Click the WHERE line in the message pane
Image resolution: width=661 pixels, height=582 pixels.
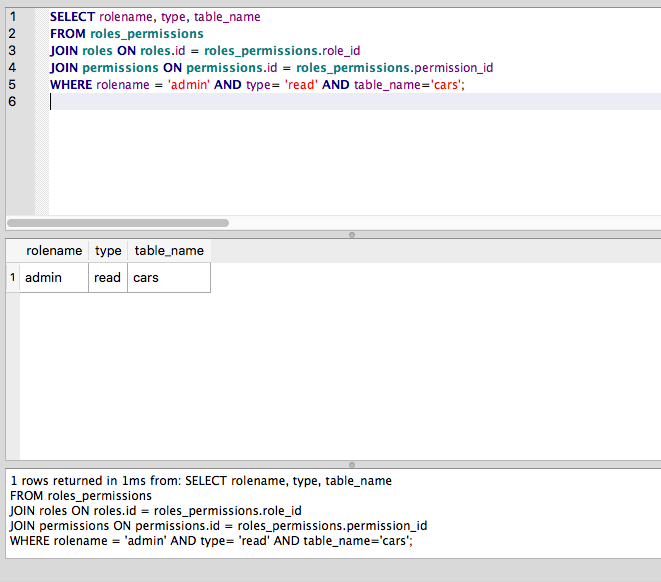pyautogui.click(x=211, y=541)
